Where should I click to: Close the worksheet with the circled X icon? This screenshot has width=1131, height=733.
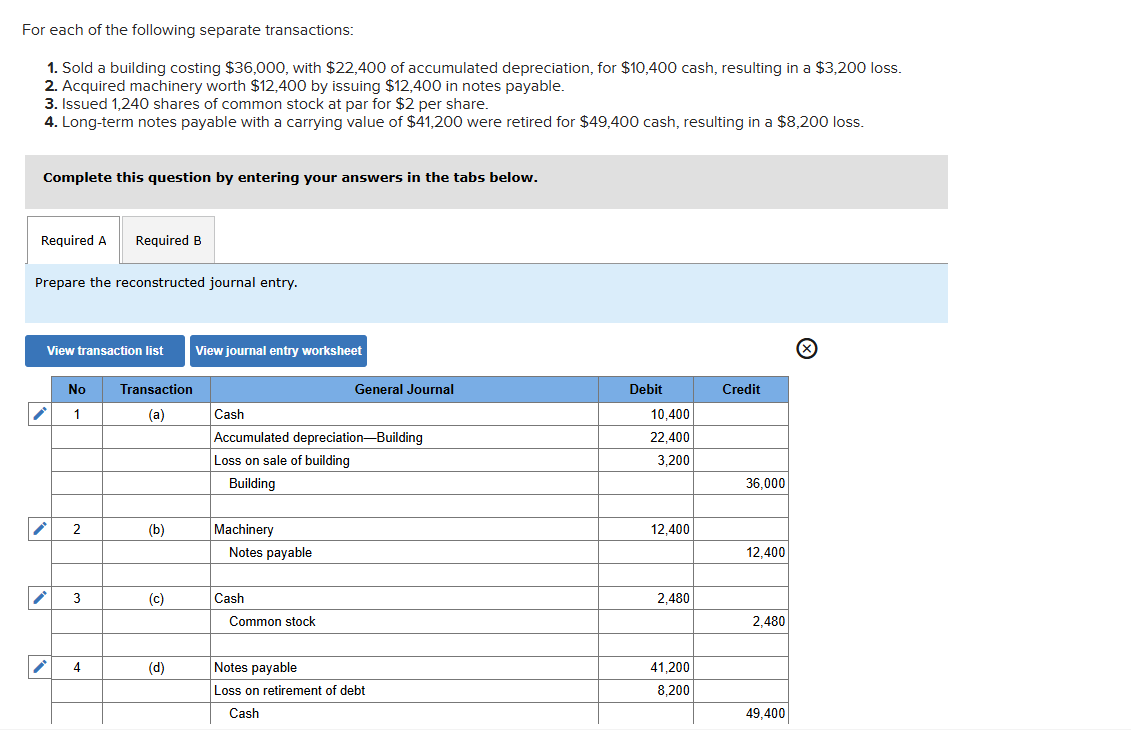808,349
